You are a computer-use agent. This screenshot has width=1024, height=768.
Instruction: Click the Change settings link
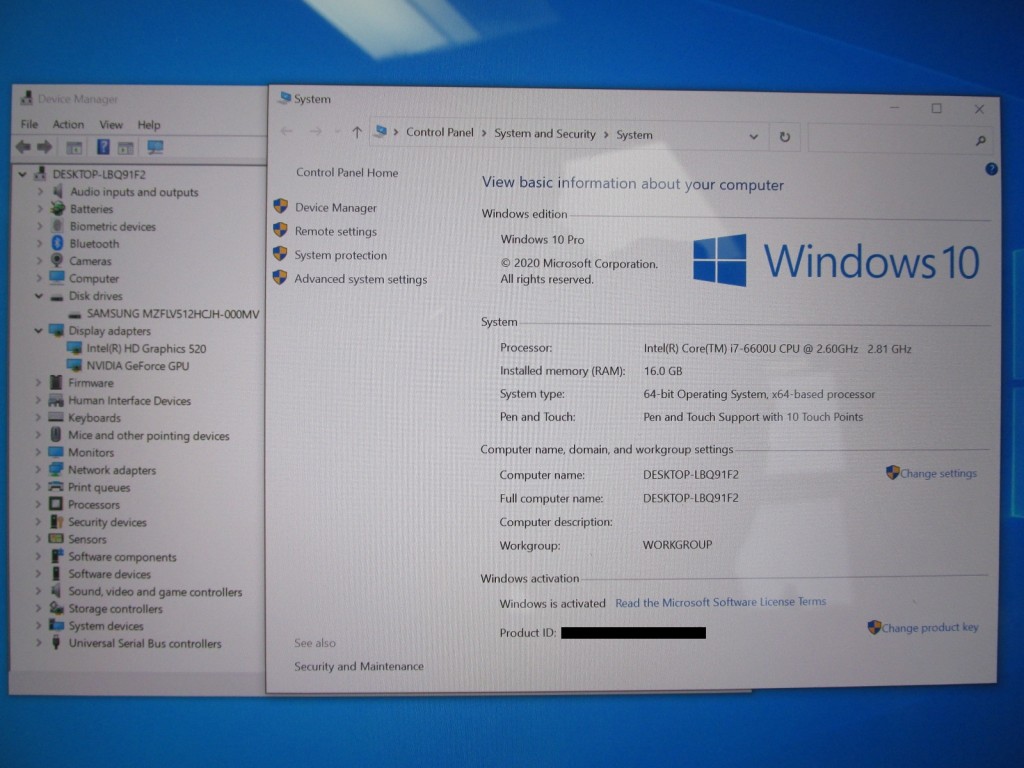938,473
